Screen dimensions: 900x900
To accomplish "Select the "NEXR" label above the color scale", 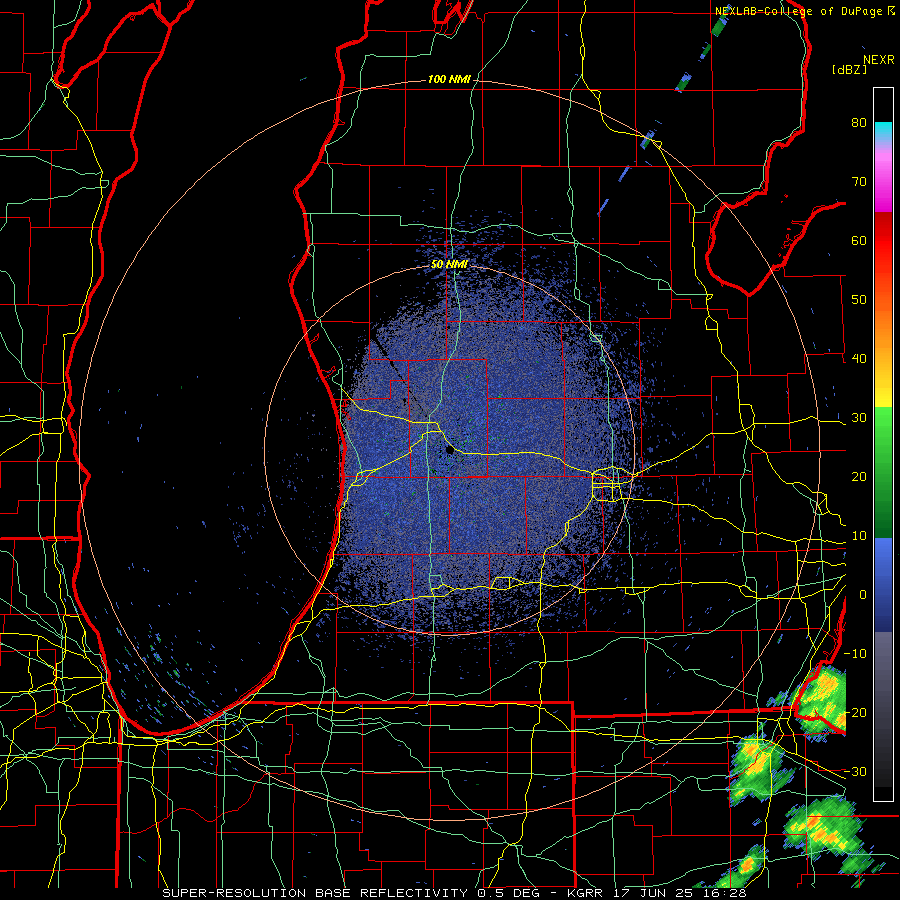I will [878, 60].
